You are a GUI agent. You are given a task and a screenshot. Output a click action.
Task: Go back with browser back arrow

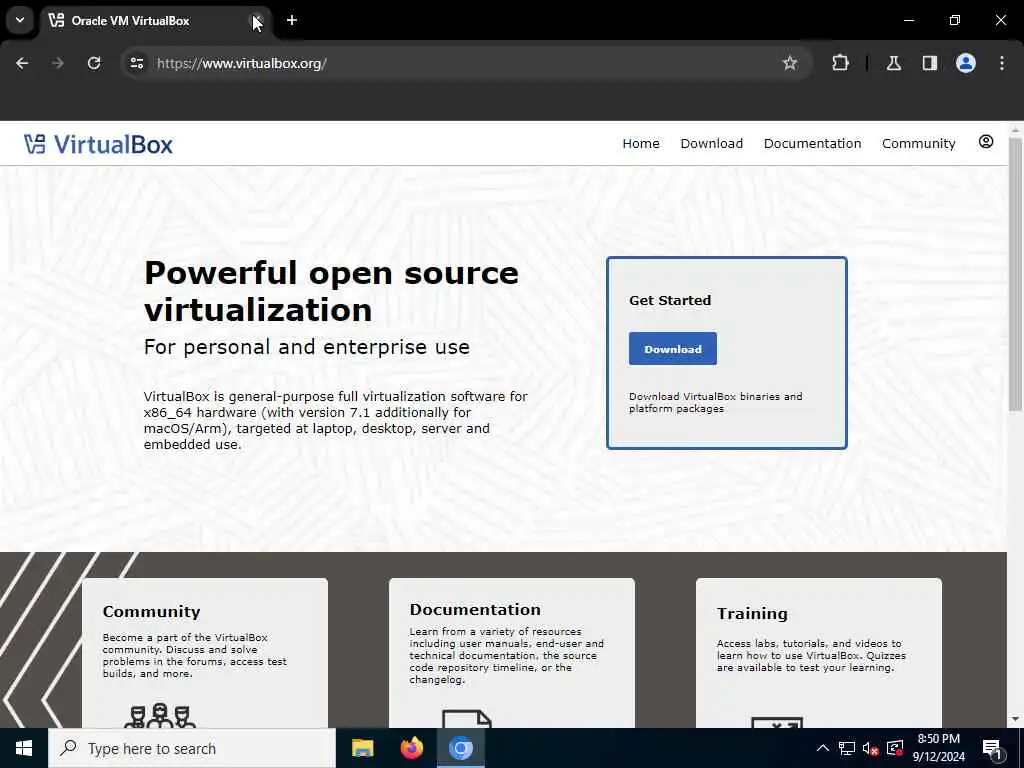pyautogui.click(x=22, y=63)
